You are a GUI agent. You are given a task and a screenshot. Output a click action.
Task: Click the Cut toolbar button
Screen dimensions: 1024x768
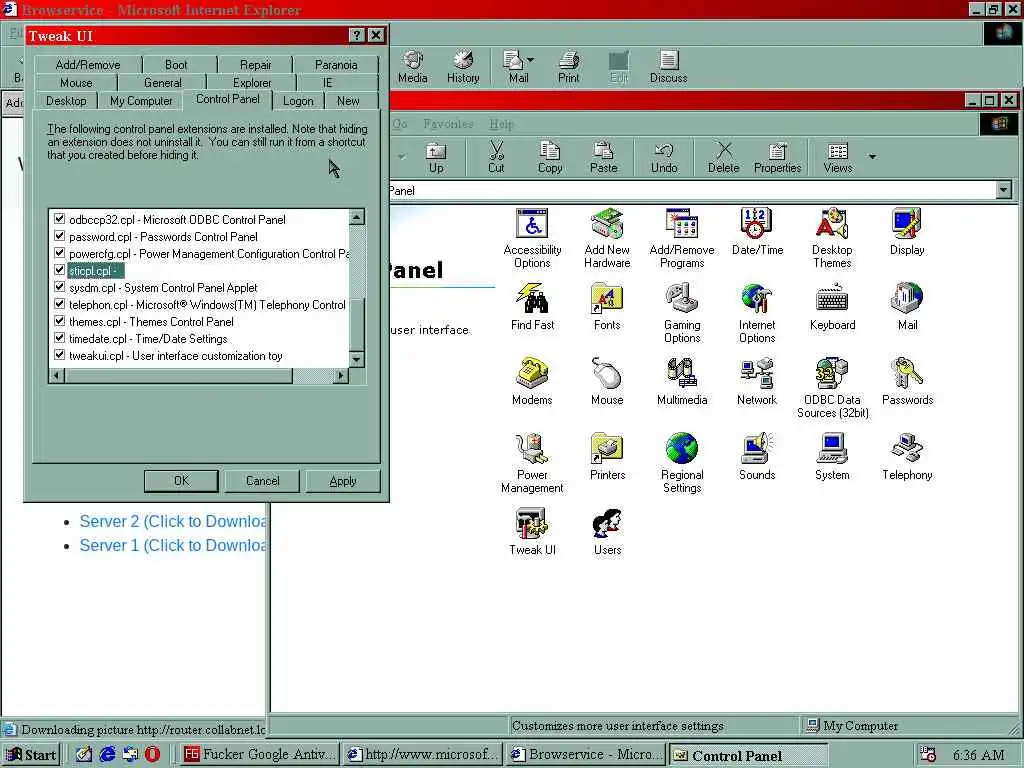click(496, 157)
